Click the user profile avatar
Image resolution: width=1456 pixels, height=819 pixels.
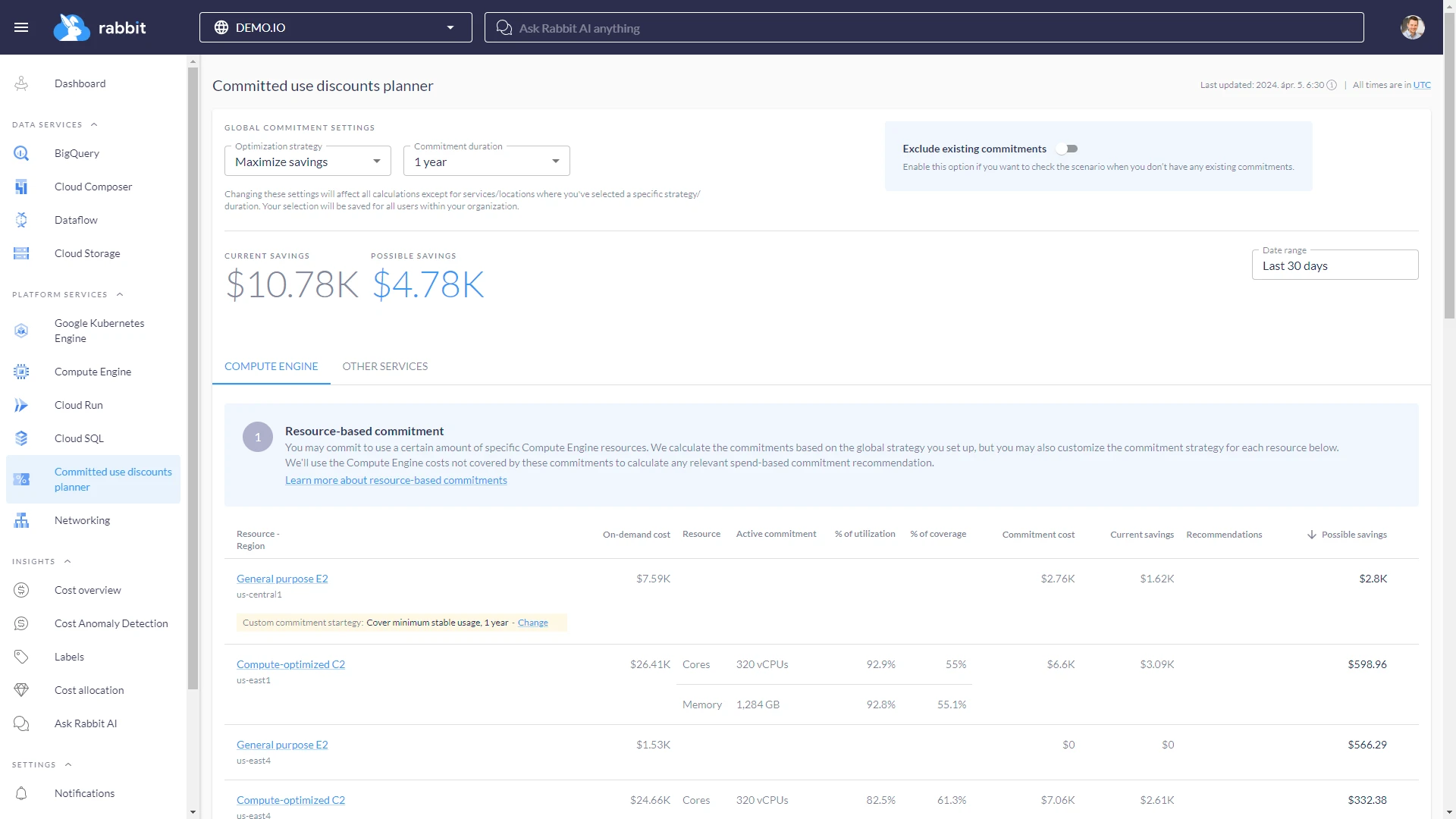pyautogui.click(x=1412, y=27)
